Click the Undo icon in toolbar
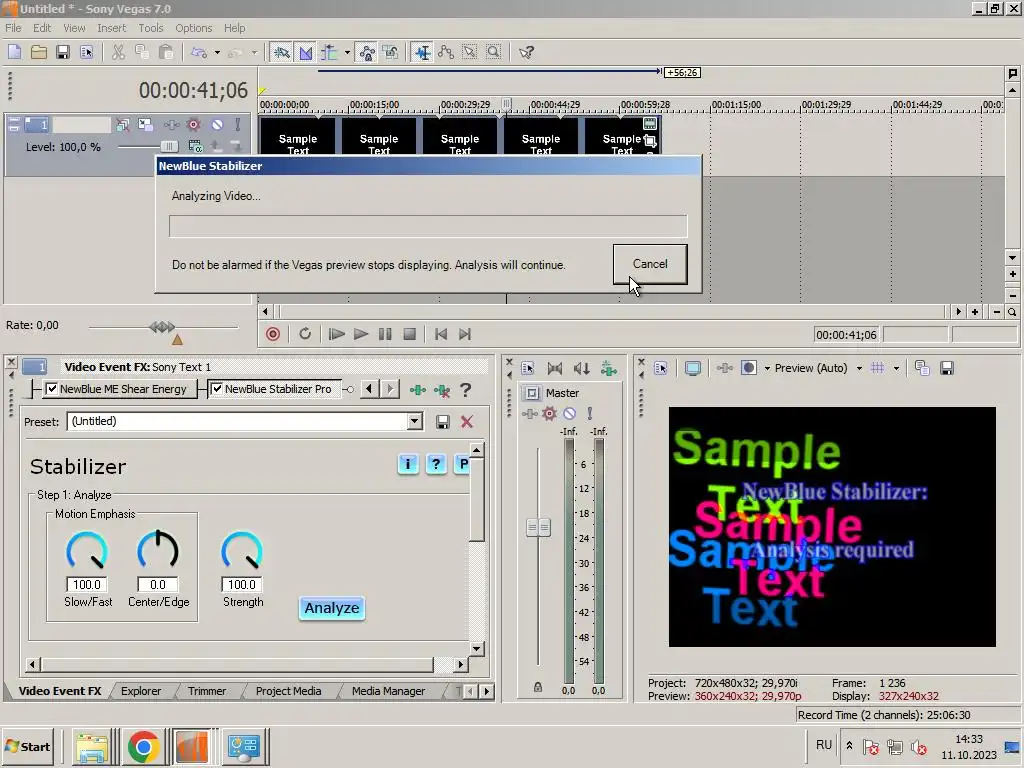This screenshot has width=1024, height=768. (x=199, y=52)
